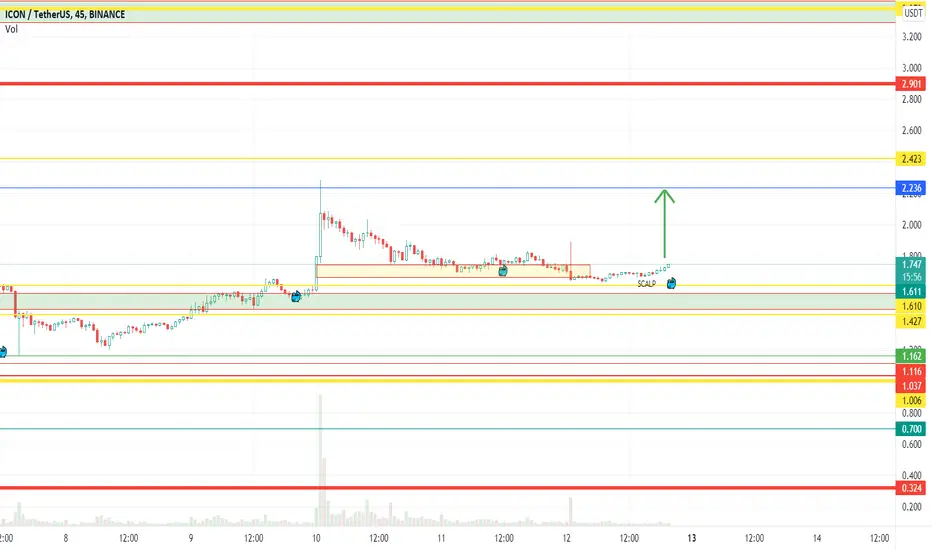Click the yellow 1.610 price label

point(911,306)
